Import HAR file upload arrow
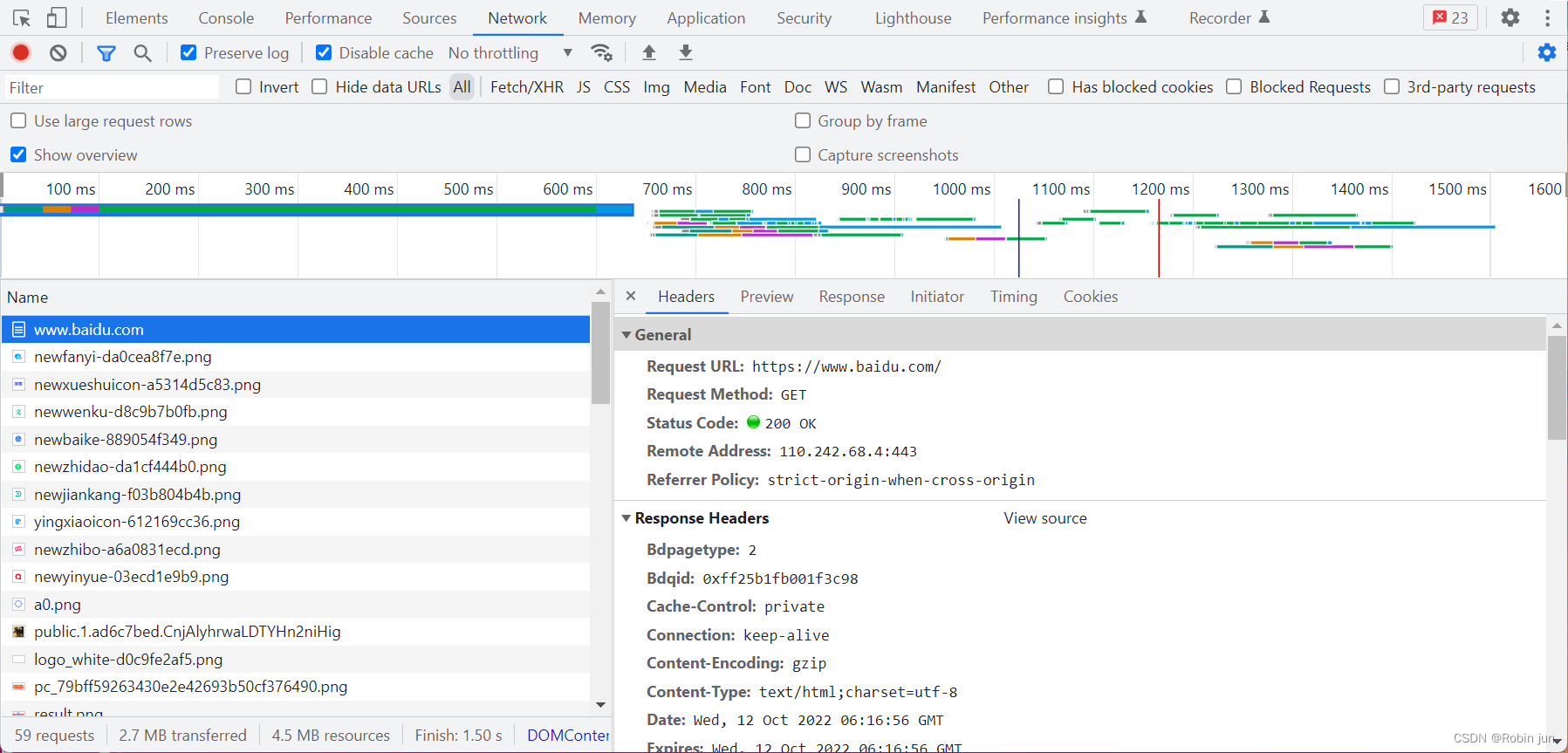This screenshot has height=753, width=1568. click(649, 53)
